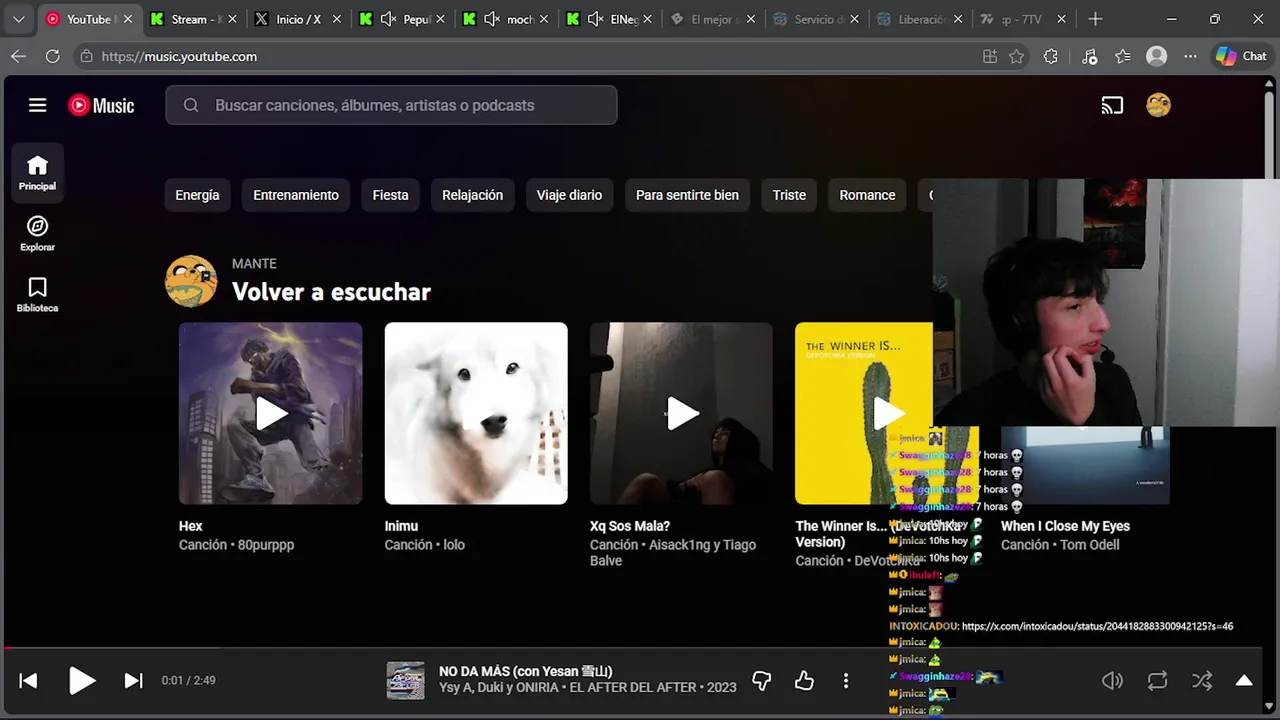Screen dimensions: 1280x720
Task: Play the Hex song thumbnail
Action: coord(270,413)
